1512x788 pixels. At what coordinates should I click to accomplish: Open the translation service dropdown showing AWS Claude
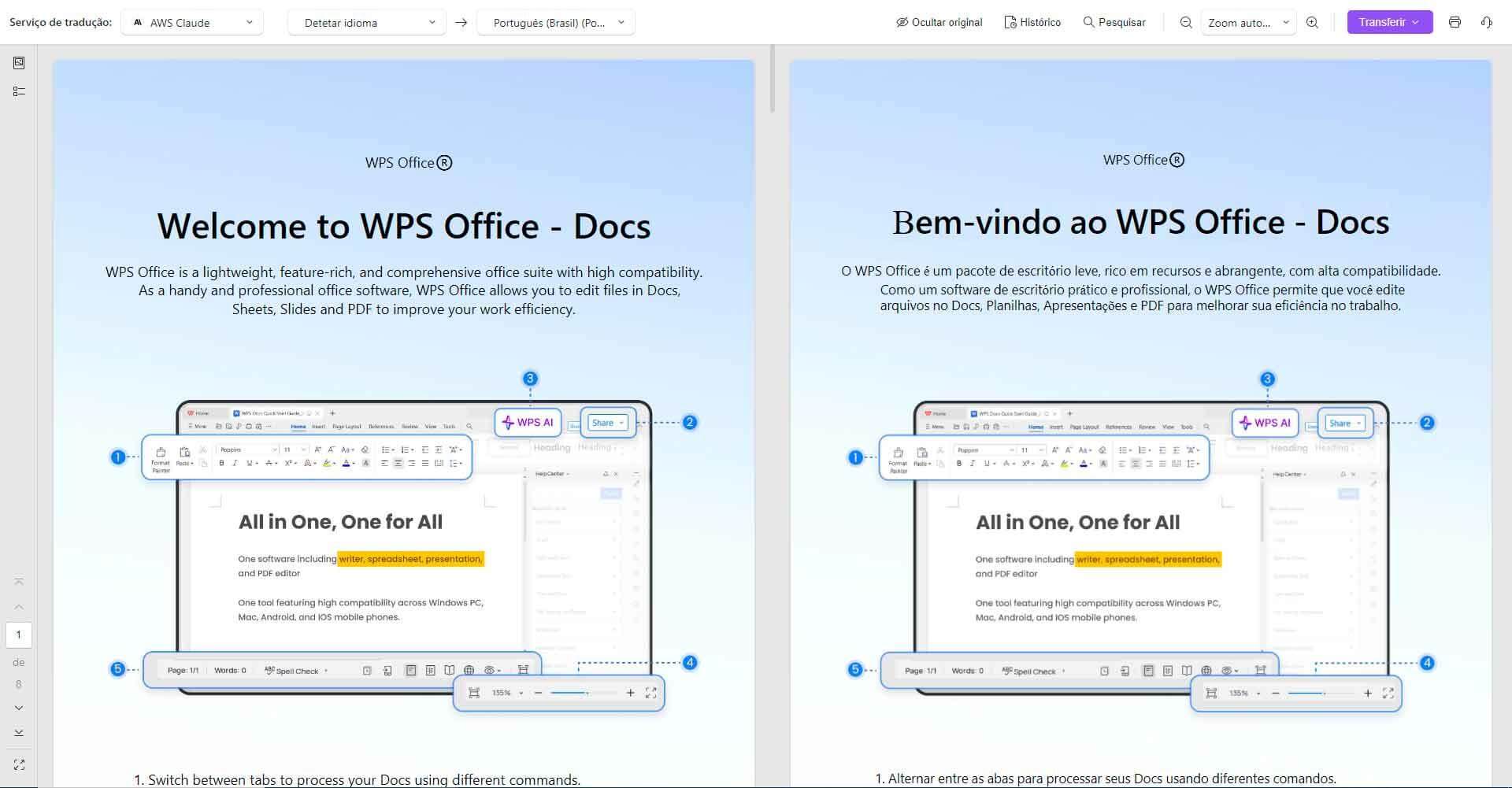click(192, 22)
